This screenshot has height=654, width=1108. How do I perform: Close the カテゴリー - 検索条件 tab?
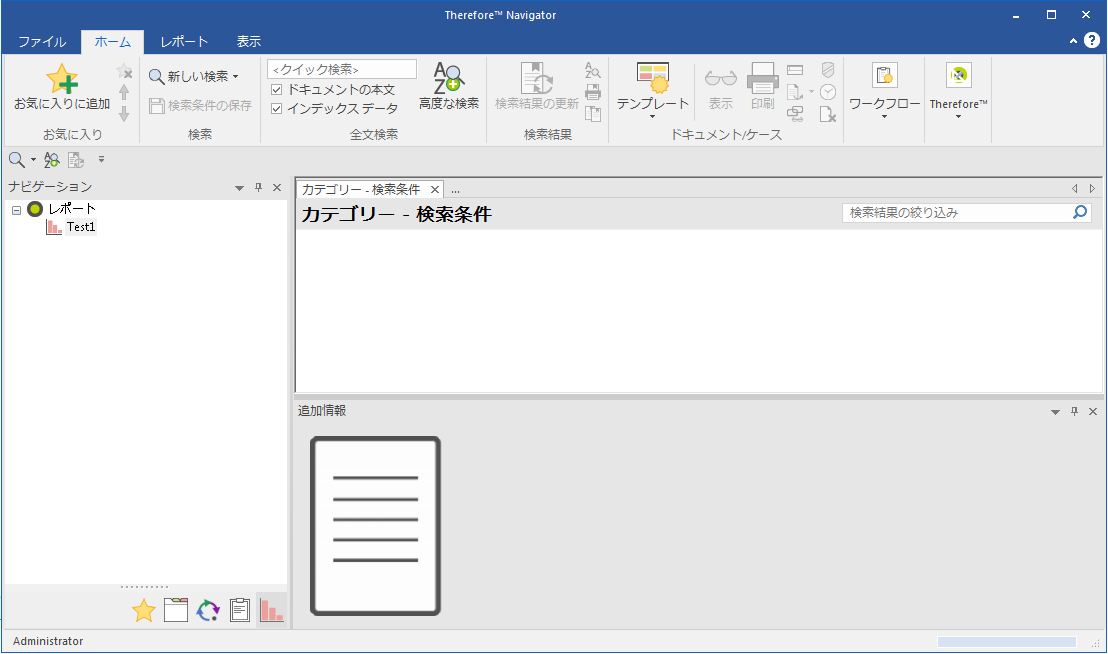pyautogui.click(x=435, y=189)
